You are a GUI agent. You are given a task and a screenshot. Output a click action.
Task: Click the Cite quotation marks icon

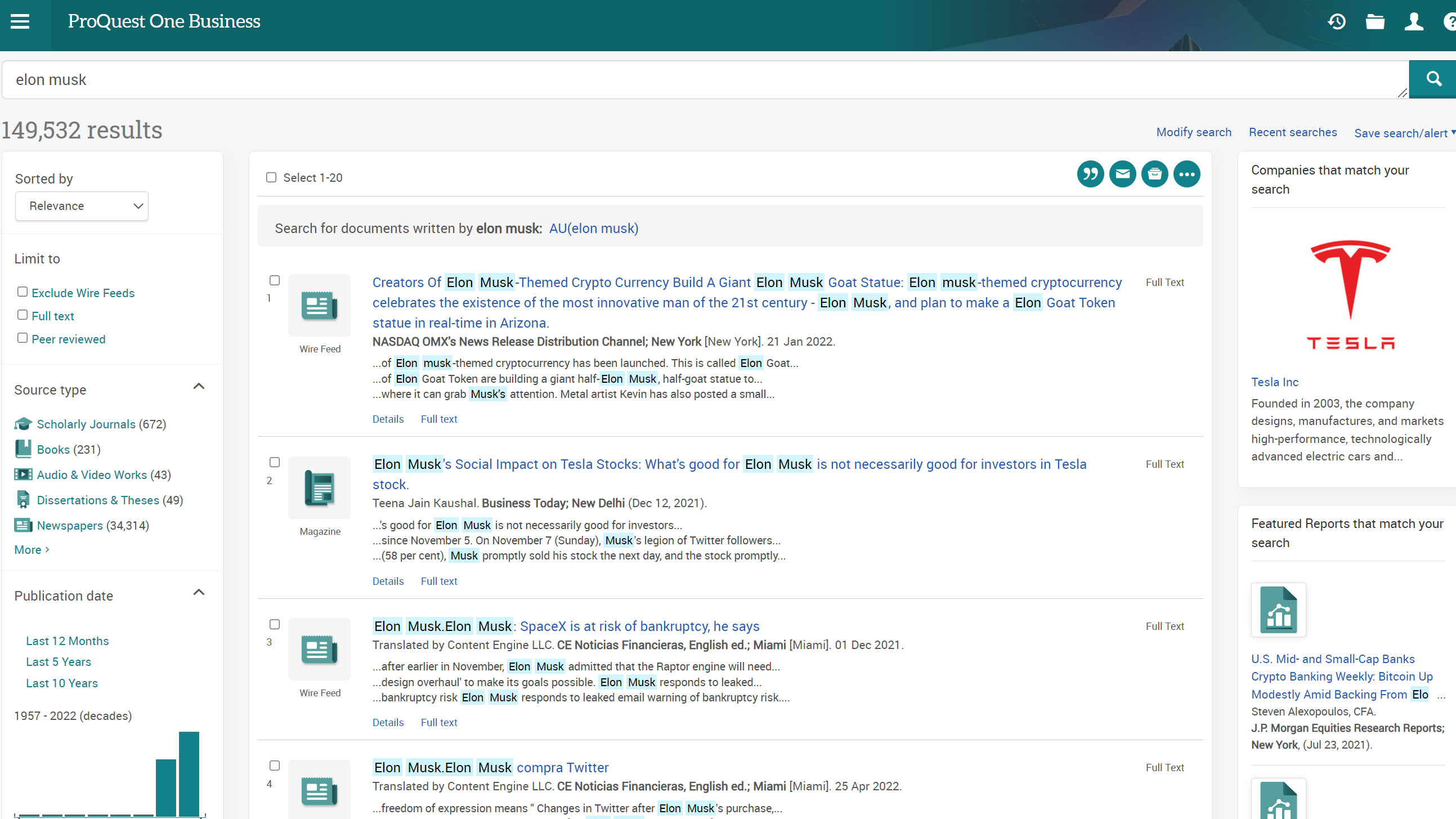pyautogui.click(x=1090, y=174)
